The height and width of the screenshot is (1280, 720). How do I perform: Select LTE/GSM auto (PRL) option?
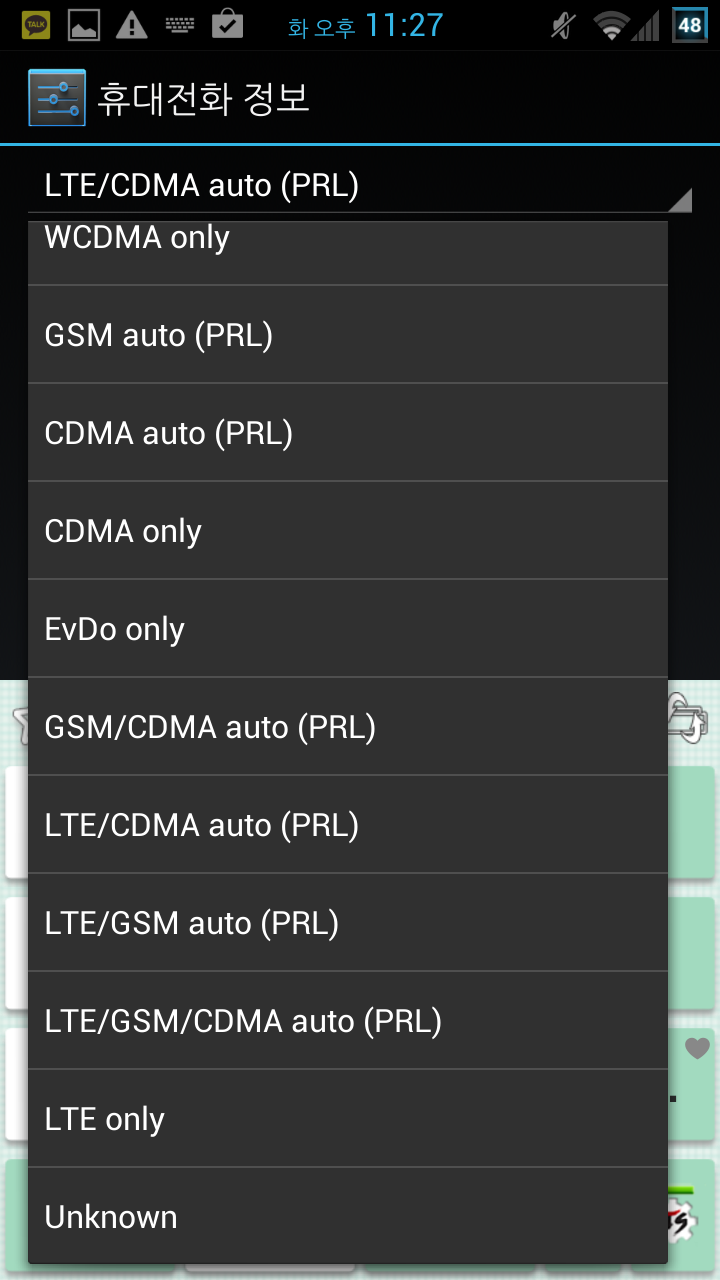(x=347, y=923)
